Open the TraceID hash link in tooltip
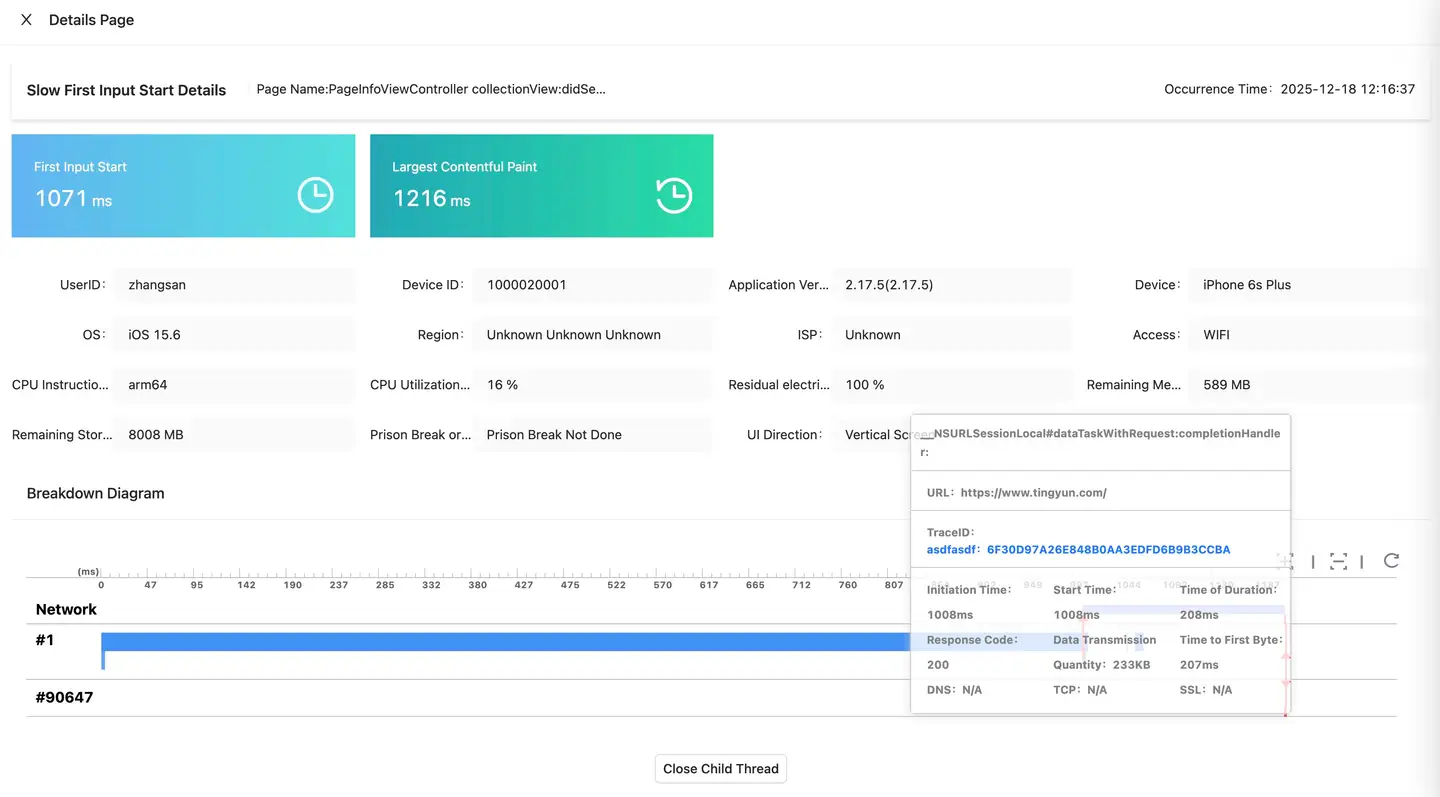The width and height of the screenshot is (1440, 797). tap(1108, 550)
